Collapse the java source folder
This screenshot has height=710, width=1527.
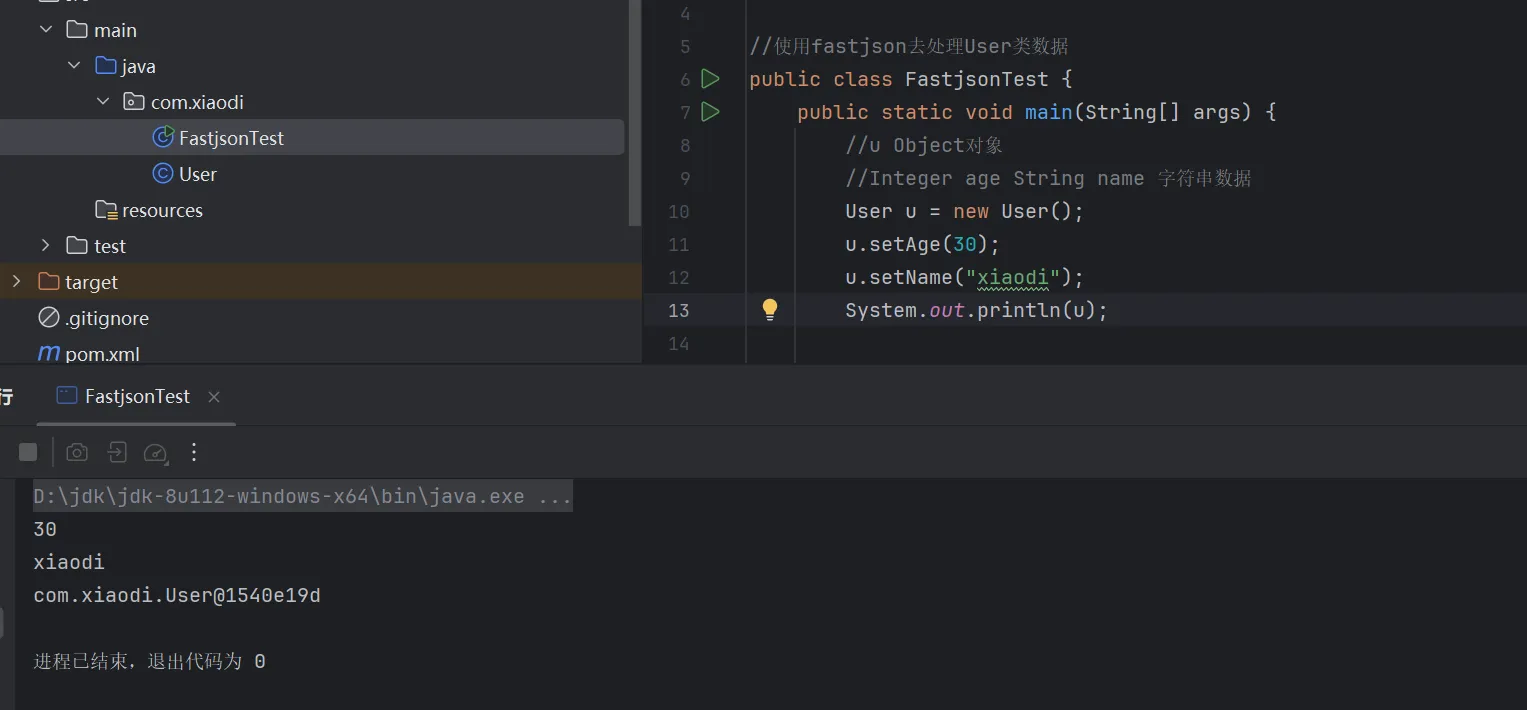[75, 66]
